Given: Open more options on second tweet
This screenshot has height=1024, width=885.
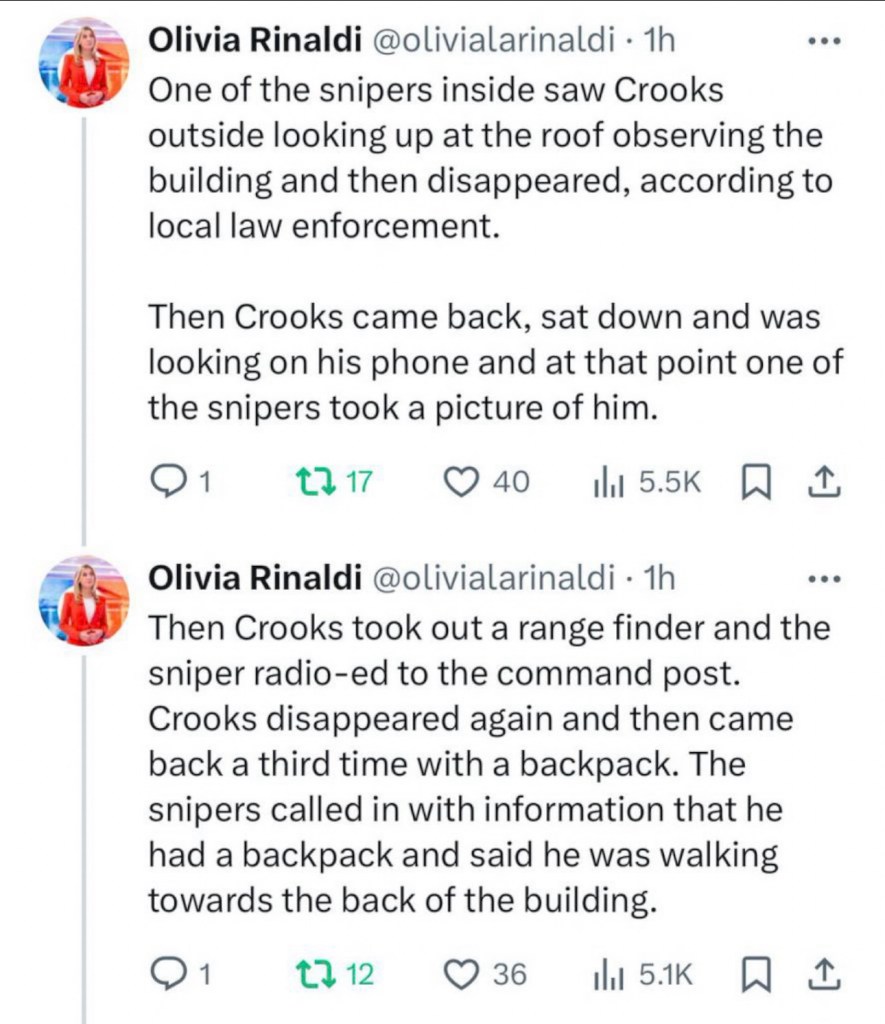Looking at the screenshot, I should coord(825,578).
